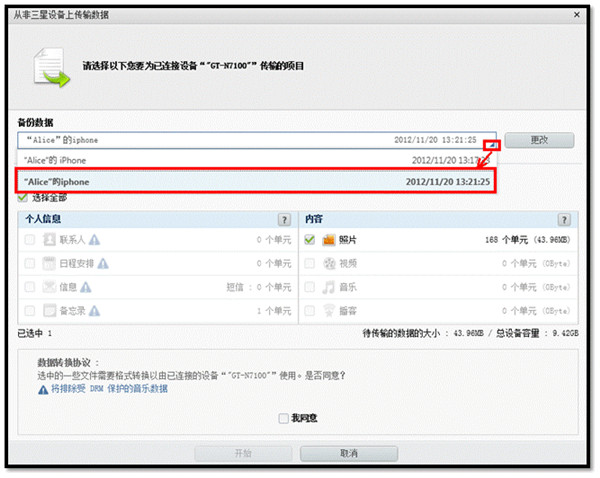Click the 取消 button
The image size is (600, 478).
(349, 454)
